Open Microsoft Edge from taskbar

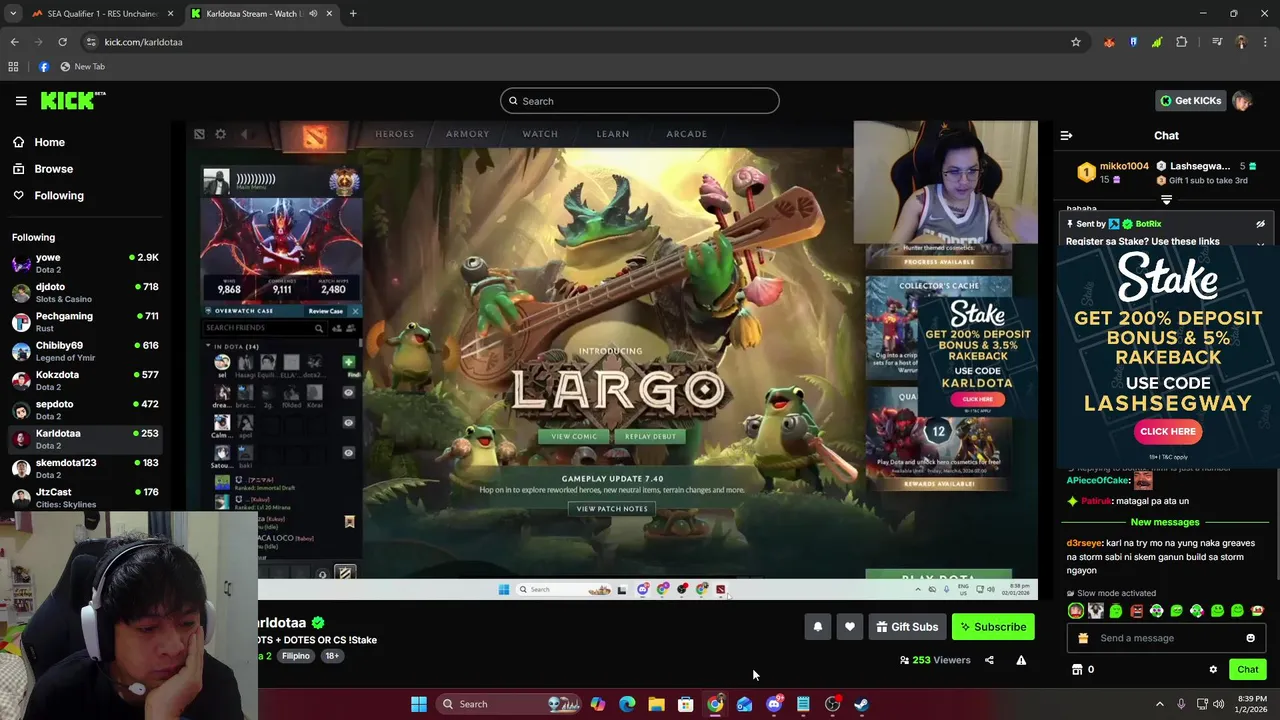(627, 704)
